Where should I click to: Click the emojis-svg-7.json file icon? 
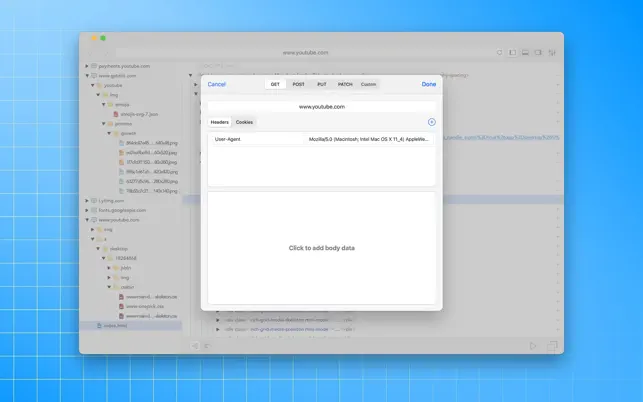[x=116, y=114]
